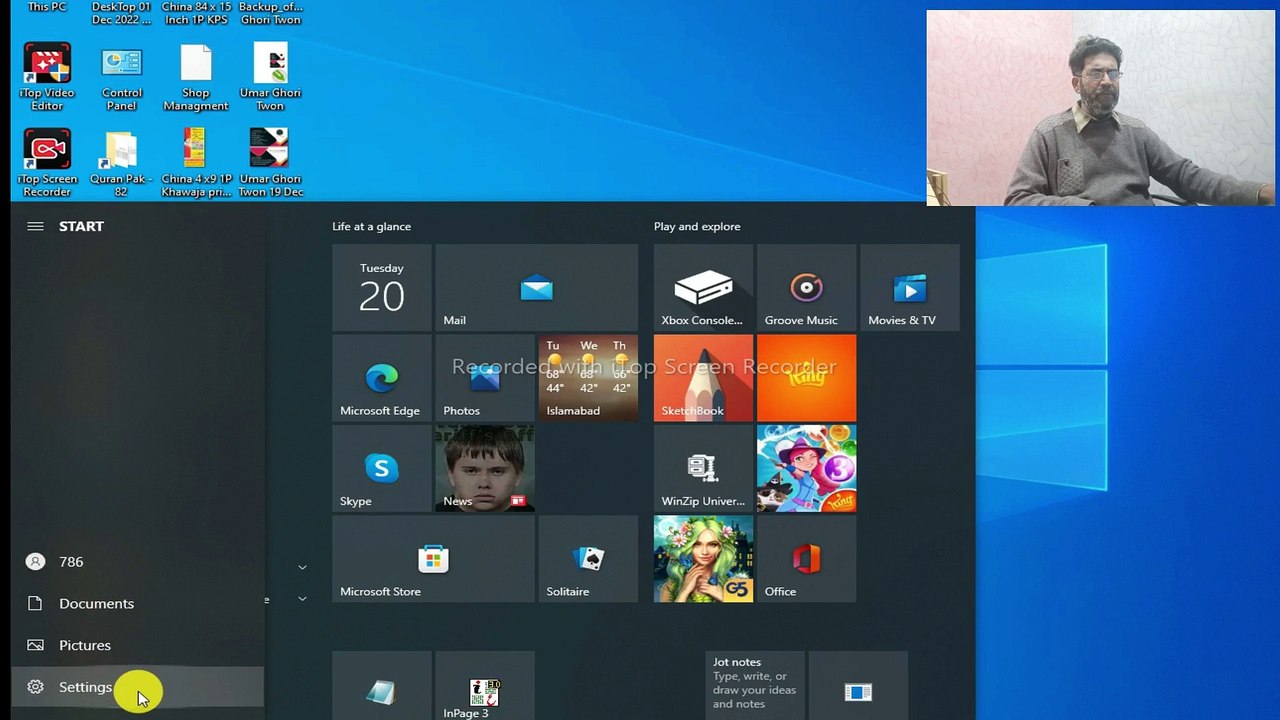Viewport: 1280px width, 720px height.
Task: Open the Control Panel desktop shortcut
Action: 122,77
